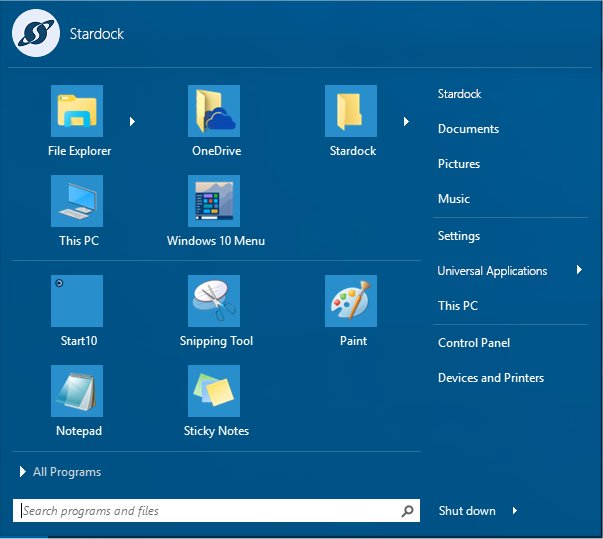Screen dimensions: 603x539
Task: Open the pinned This PC computer icon
Action: click(x=77, y=201)
